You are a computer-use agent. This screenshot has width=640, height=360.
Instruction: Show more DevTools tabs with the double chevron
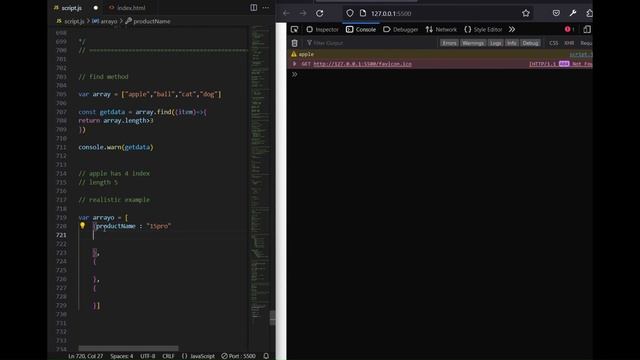512,29
